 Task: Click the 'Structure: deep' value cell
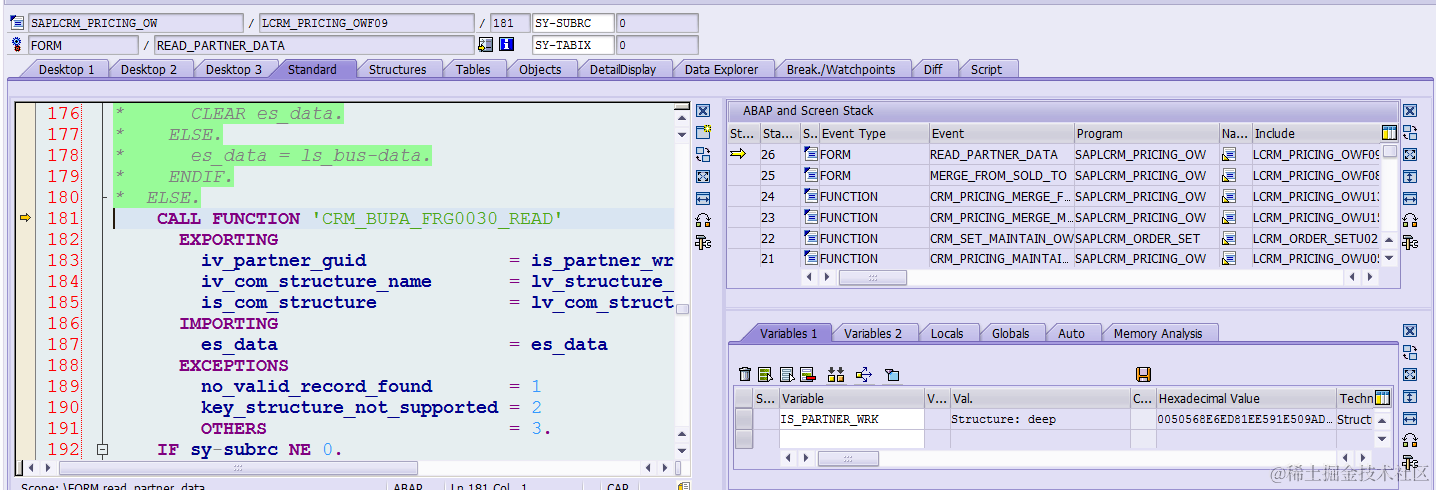(x=1039, y=419)
